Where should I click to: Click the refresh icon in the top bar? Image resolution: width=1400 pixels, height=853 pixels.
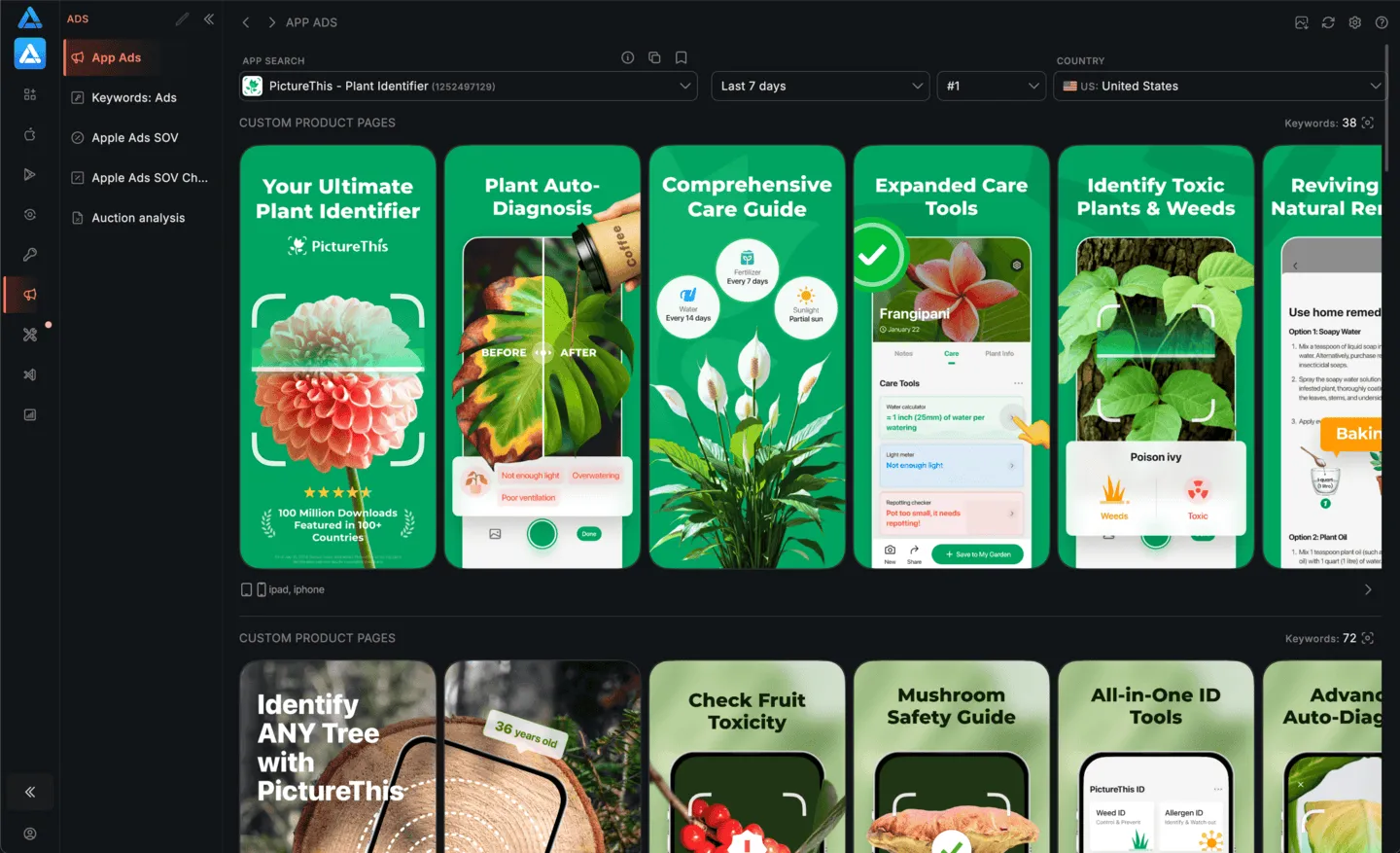coord(1328,22)
